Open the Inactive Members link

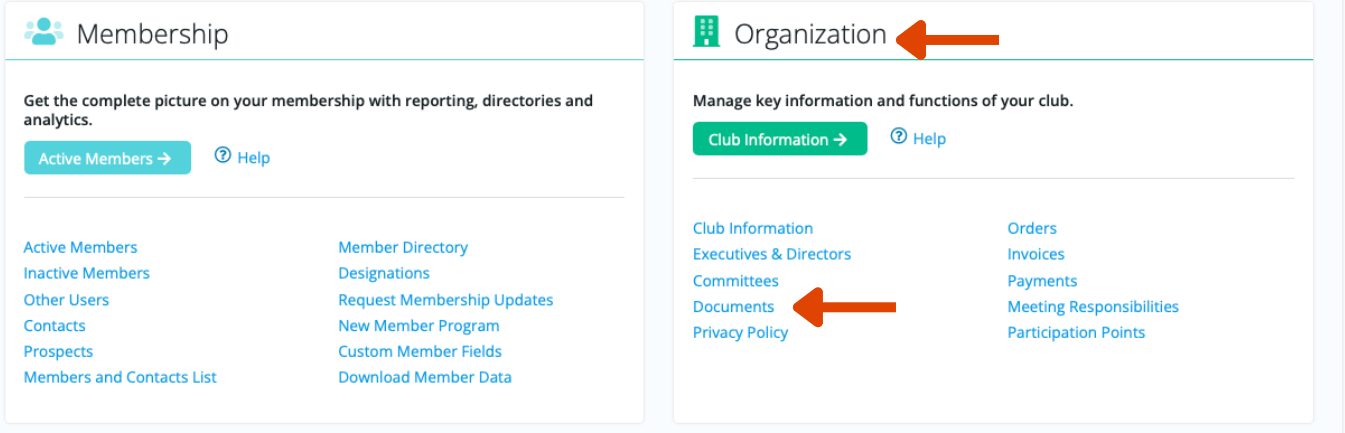[x=87, y=273]
